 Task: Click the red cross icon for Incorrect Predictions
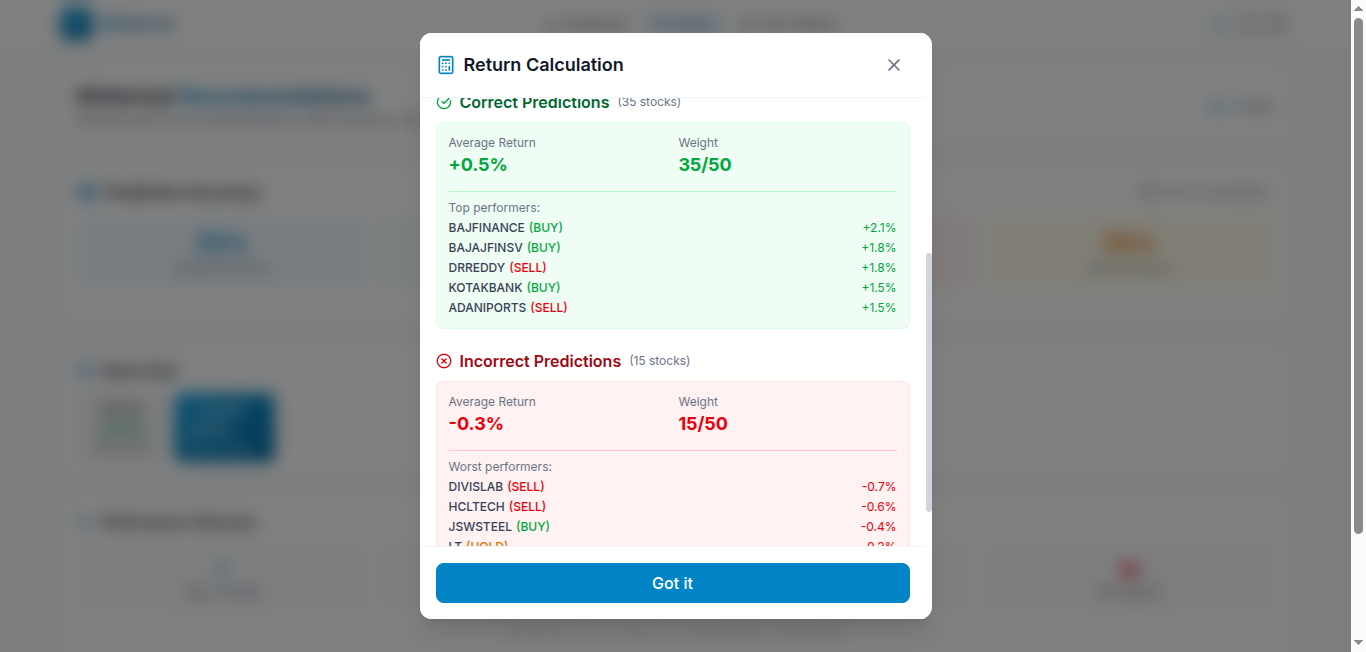point(444,361)
